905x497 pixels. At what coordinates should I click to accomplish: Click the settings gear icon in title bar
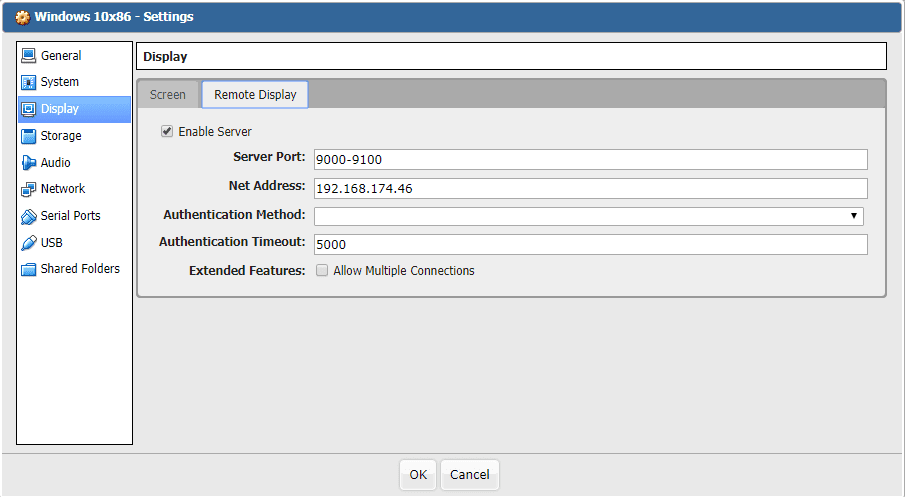click(22, 17)
